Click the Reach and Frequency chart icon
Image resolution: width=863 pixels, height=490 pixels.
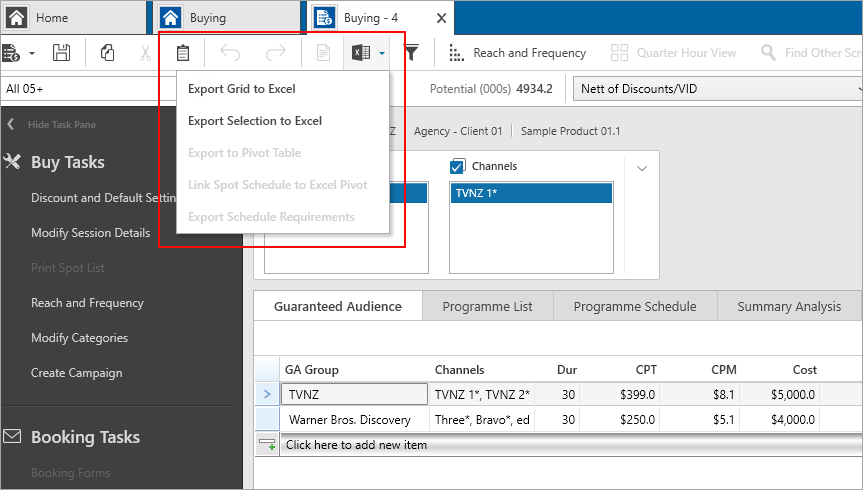click(456, 53)
